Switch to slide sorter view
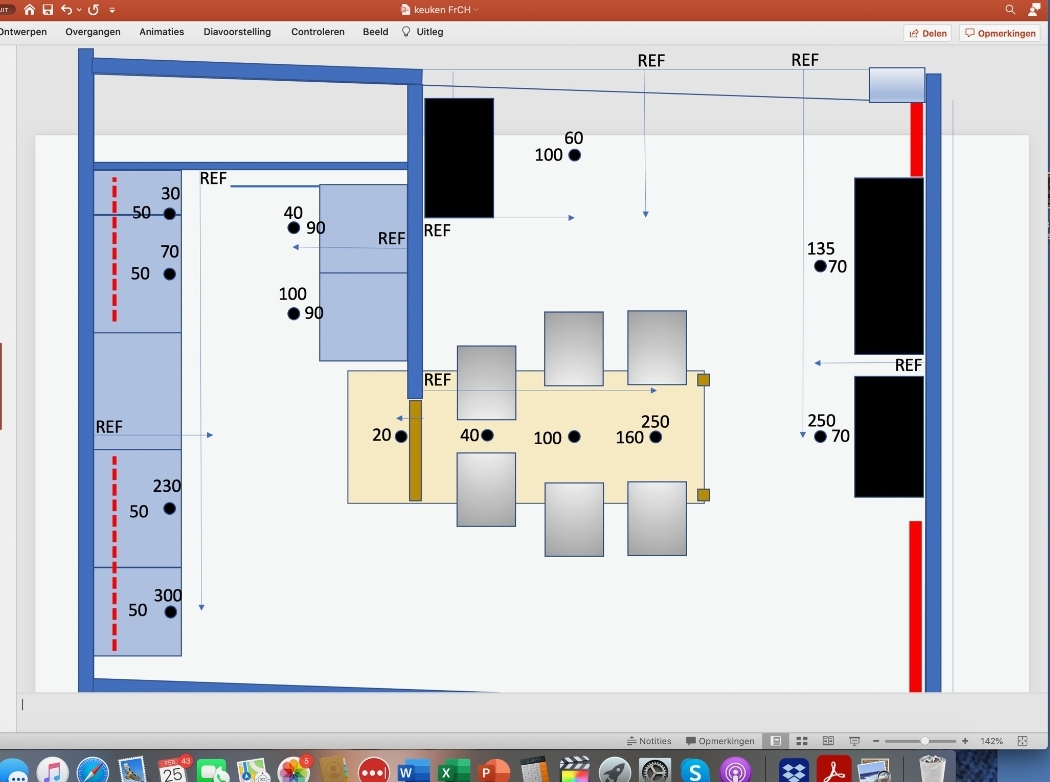The height and width of the screenshot is (782, 1050). tap(802, 741)
